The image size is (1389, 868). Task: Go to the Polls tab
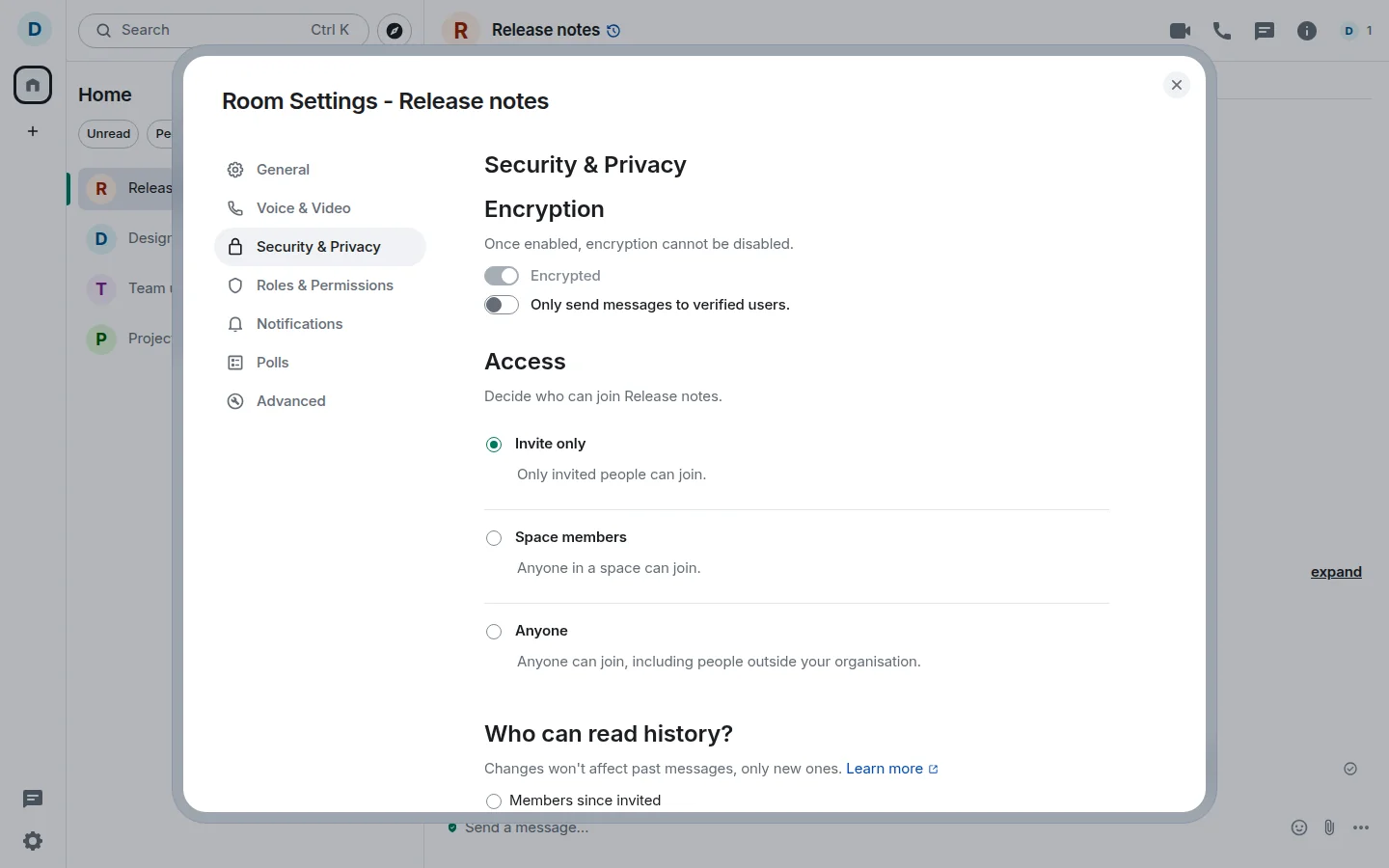[x=319, y=364]
